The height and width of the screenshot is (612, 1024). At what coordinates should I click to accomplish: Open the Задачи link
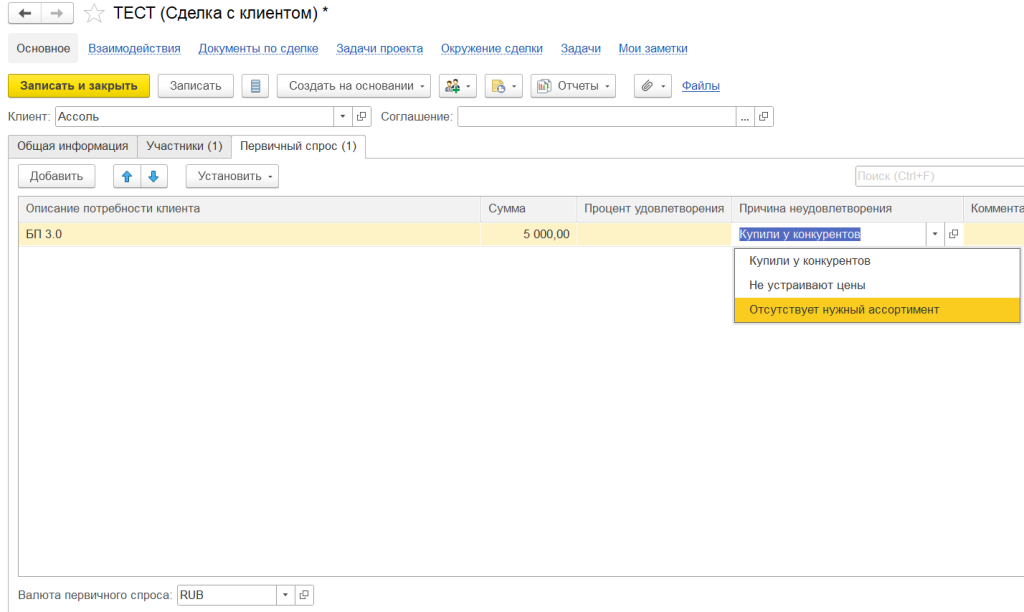coord(581,48)
